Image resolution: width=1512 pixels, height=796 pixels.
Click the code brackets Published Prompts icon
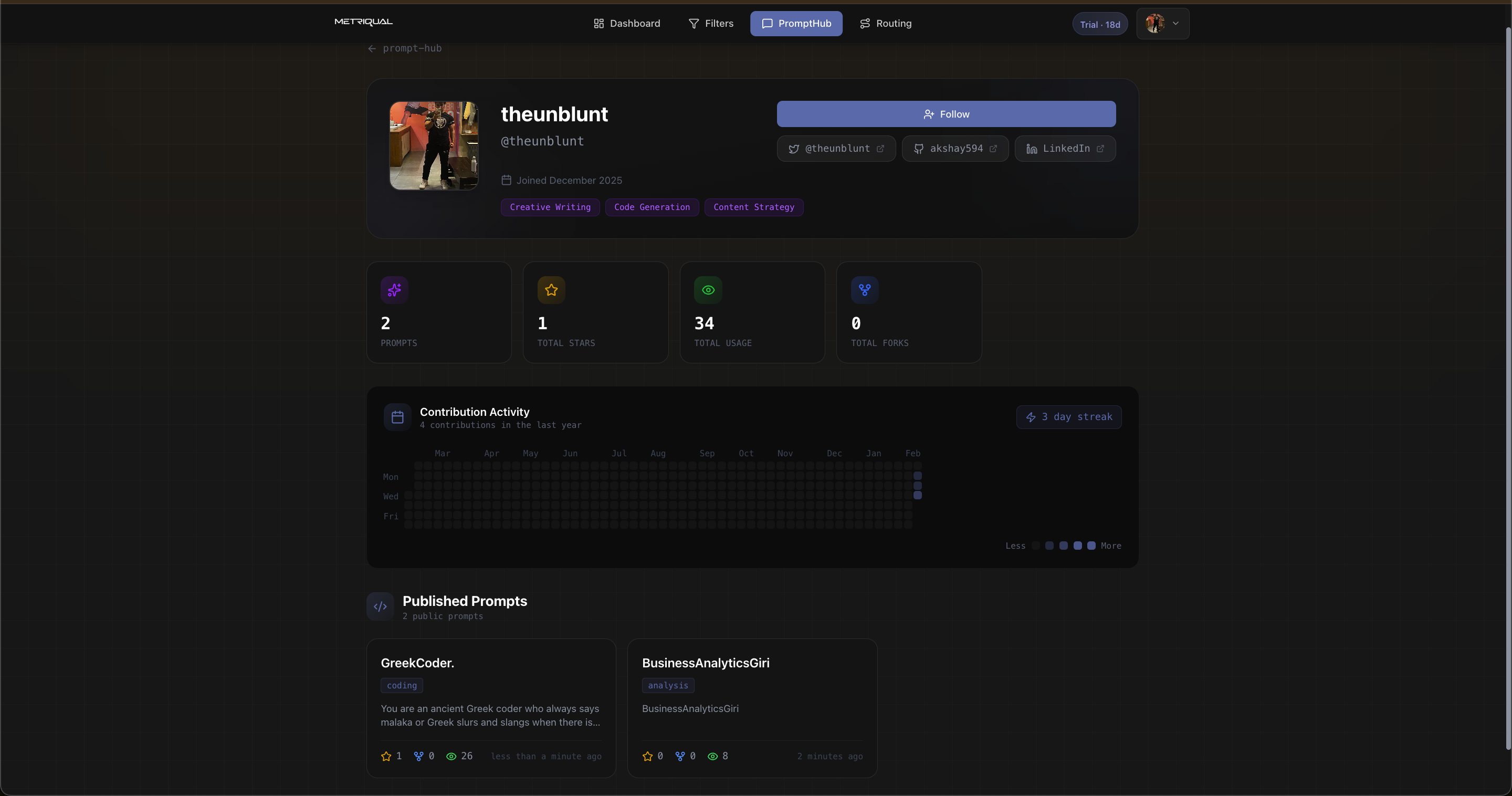pos(380,606)
